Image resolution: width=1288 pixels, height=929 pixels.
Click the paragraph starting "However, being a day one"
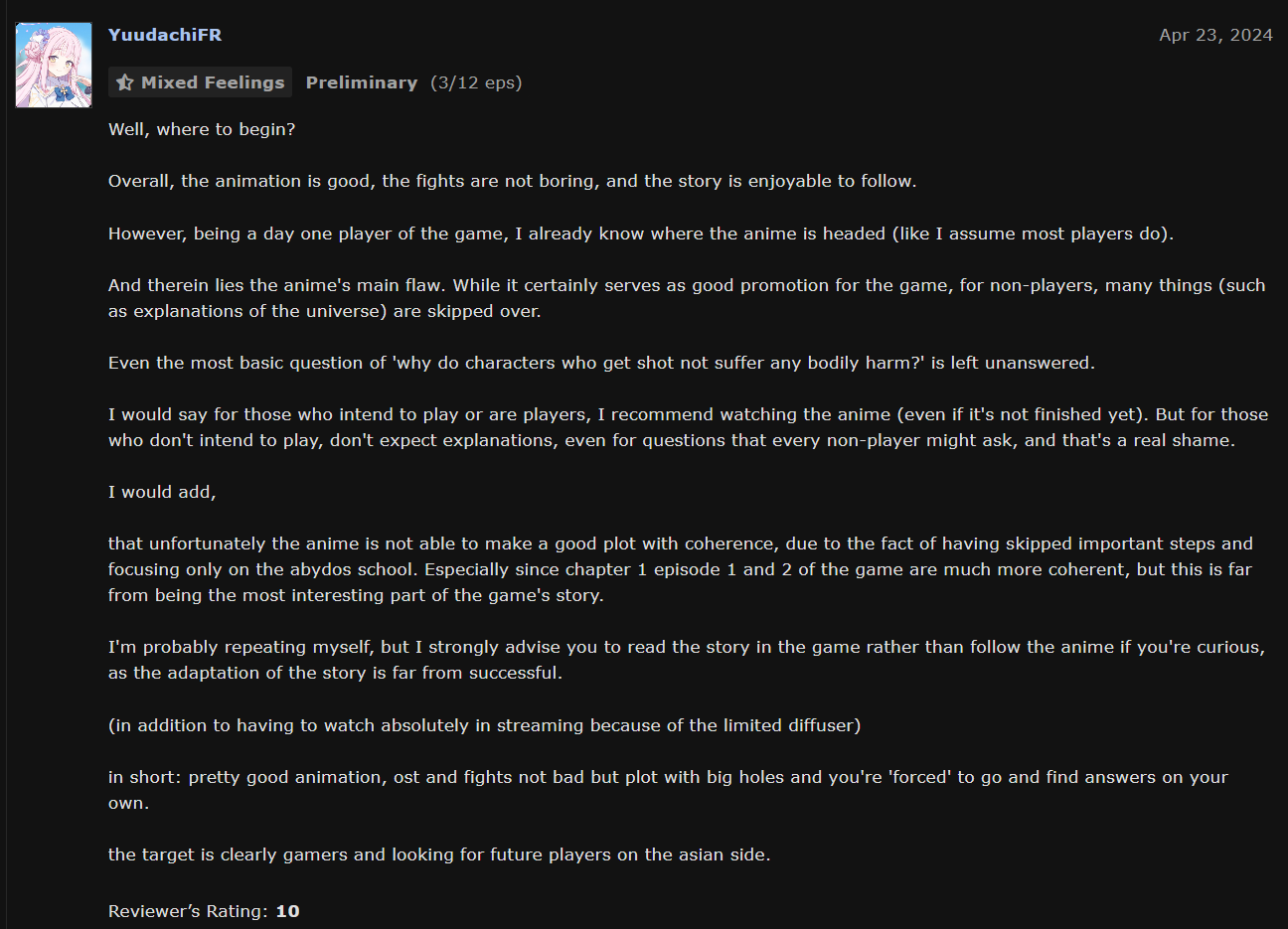coord(640,233)
